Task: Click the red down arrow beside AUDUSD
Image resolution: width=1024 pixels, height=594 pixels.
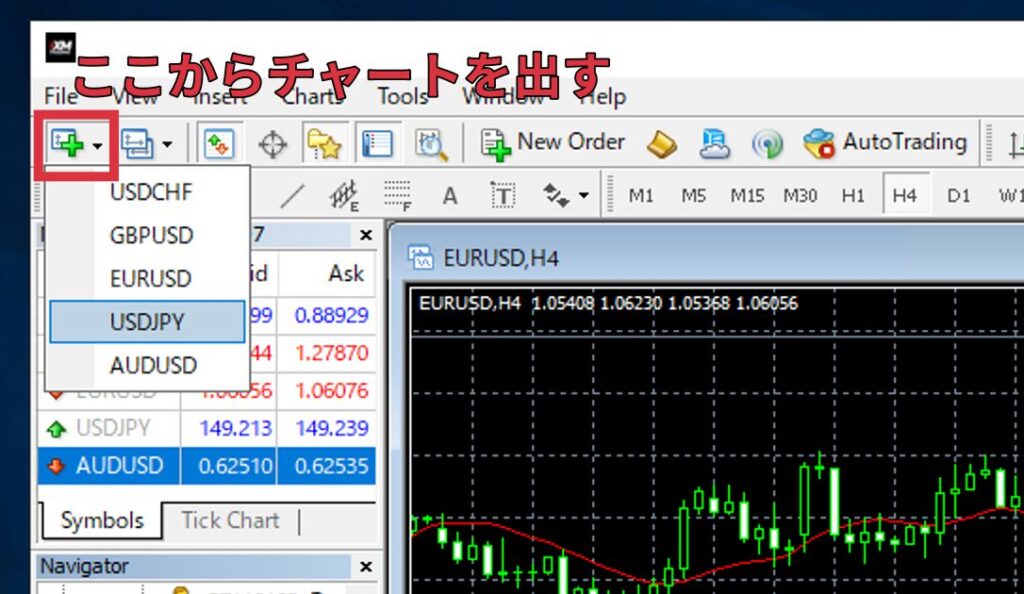Action: [x=57, y=466]
